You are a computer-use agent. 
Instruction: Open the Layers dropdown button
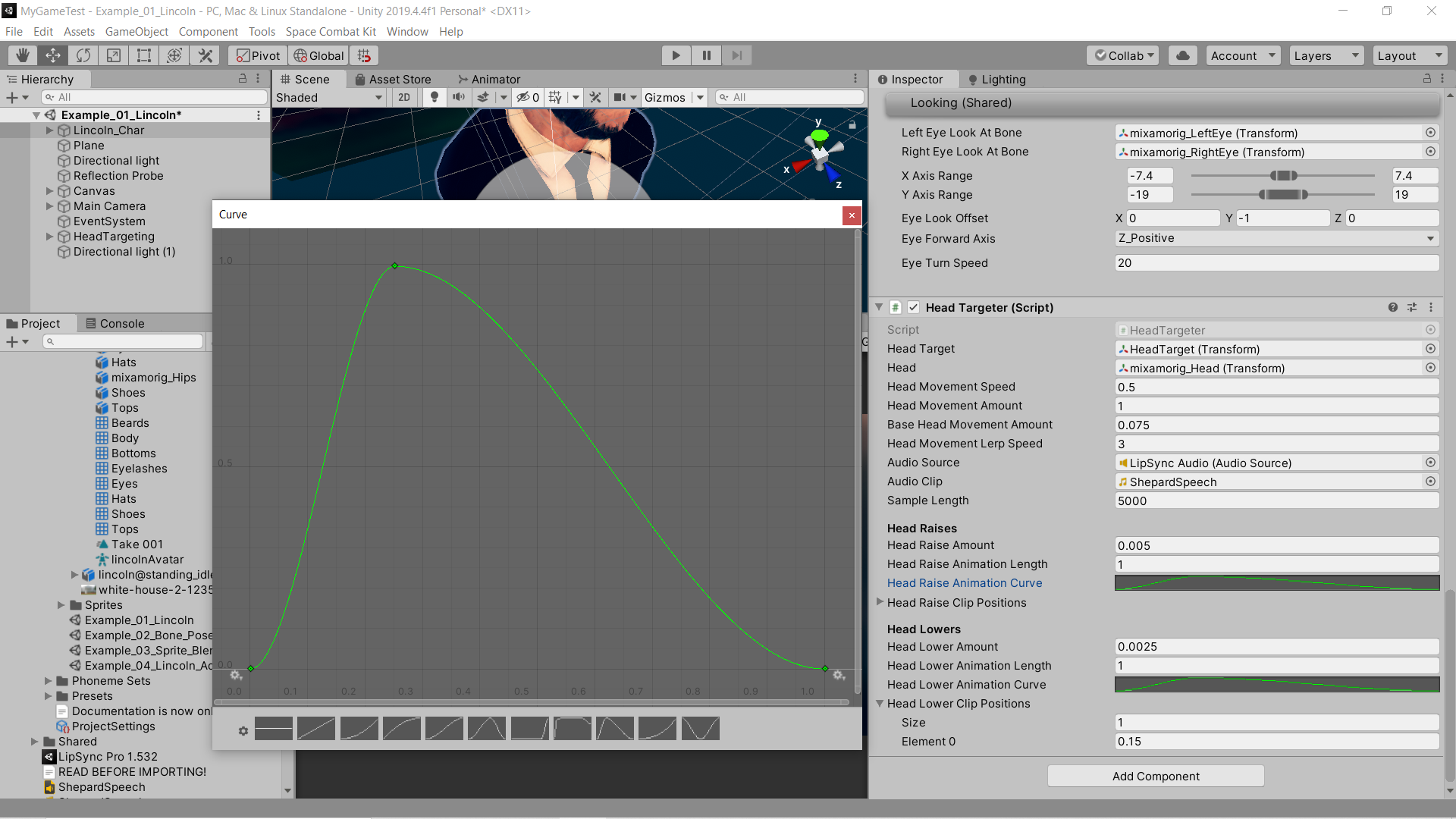click(1325, 55)
